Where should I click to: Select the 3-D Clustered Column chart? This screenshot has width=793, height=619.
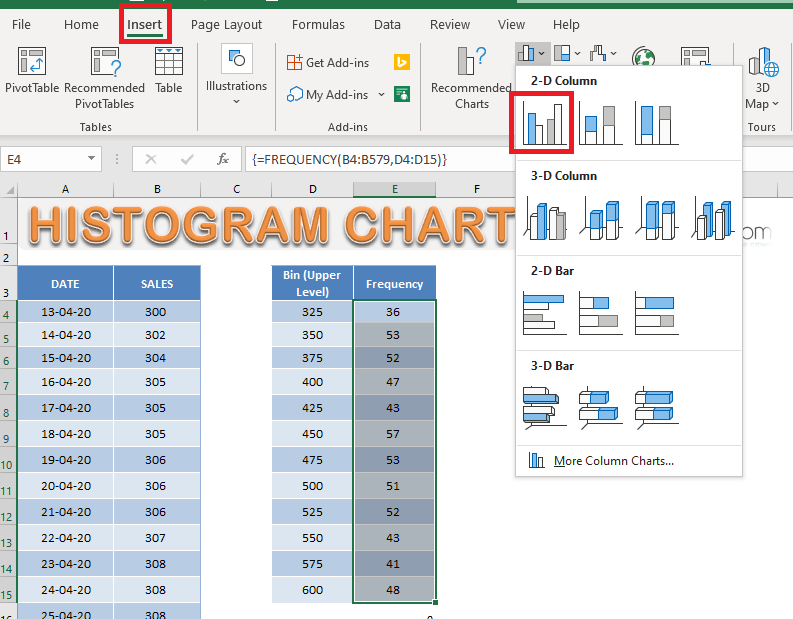[x=545, y=218]
